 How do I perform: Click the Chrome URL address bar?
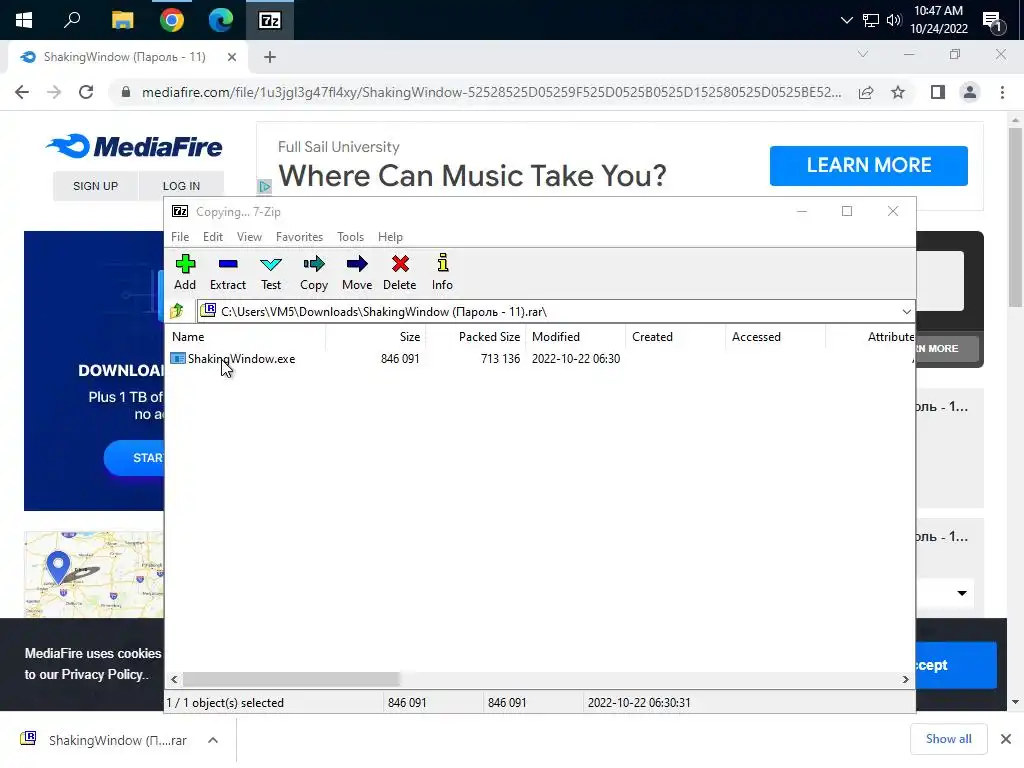(491, 92)
